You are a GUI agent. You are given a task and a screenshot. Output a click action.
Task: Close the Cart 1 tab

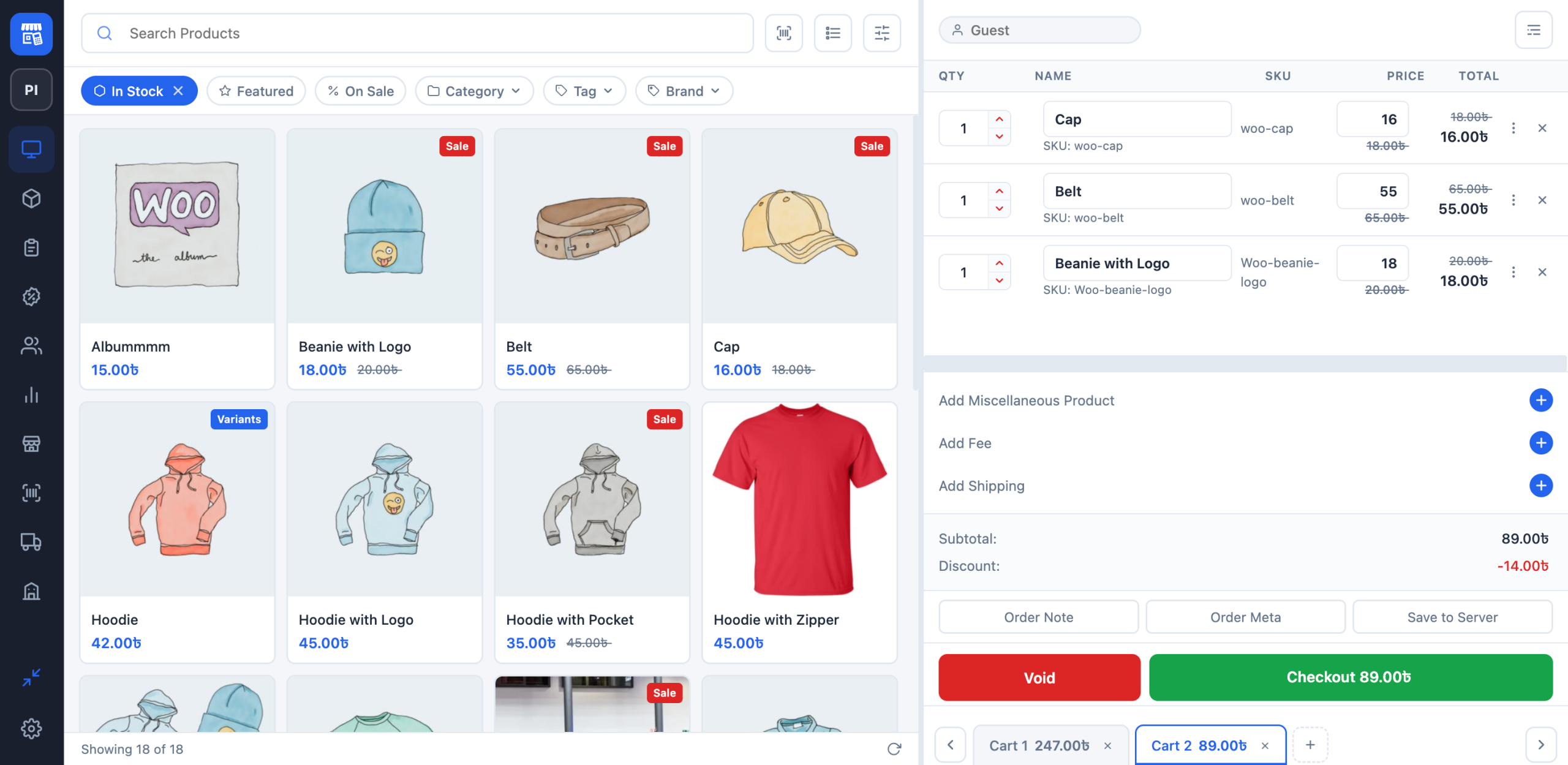point(1107,745)
